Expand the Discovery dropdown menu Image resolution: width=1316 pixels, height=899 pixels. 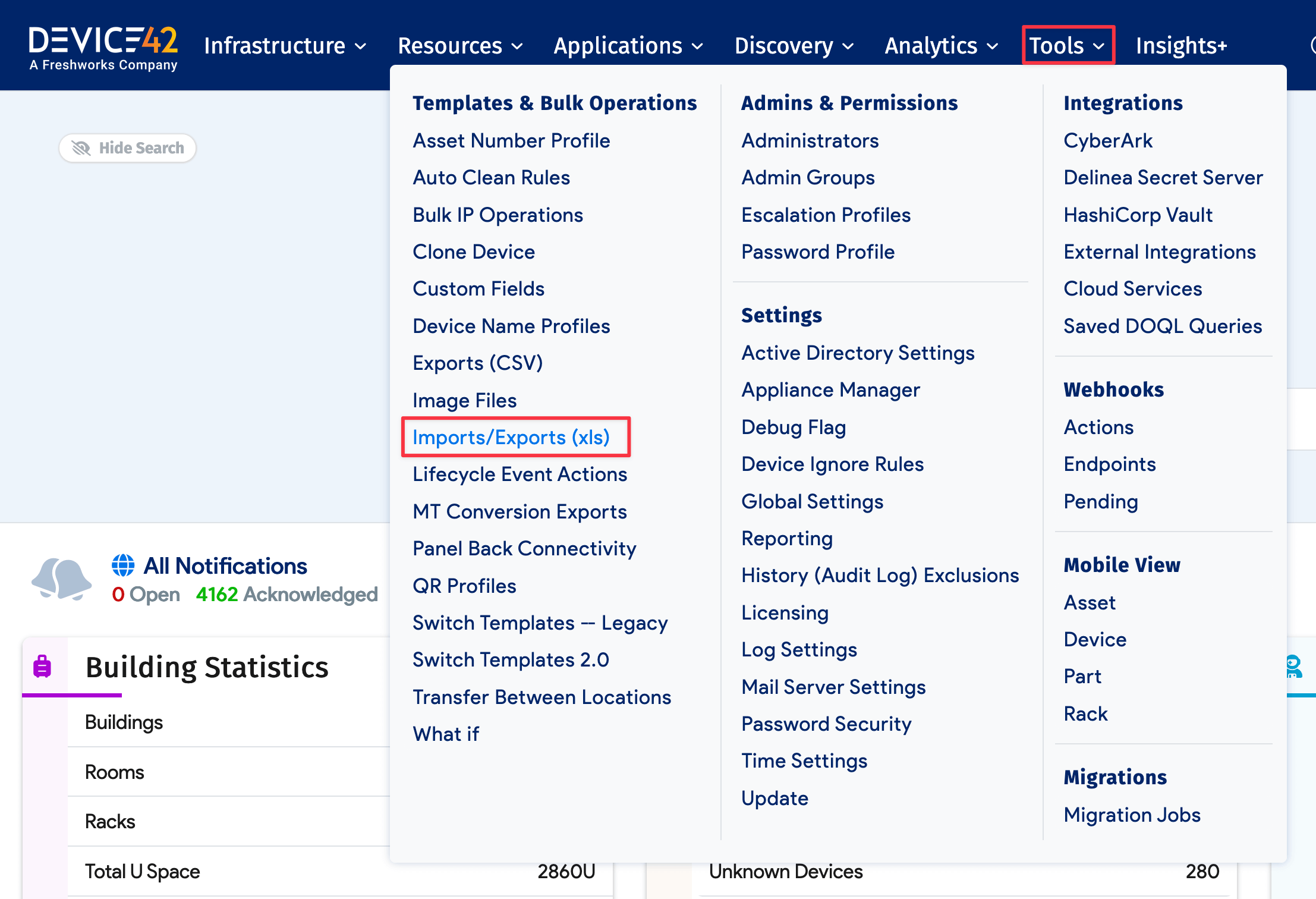coord(794,46)
